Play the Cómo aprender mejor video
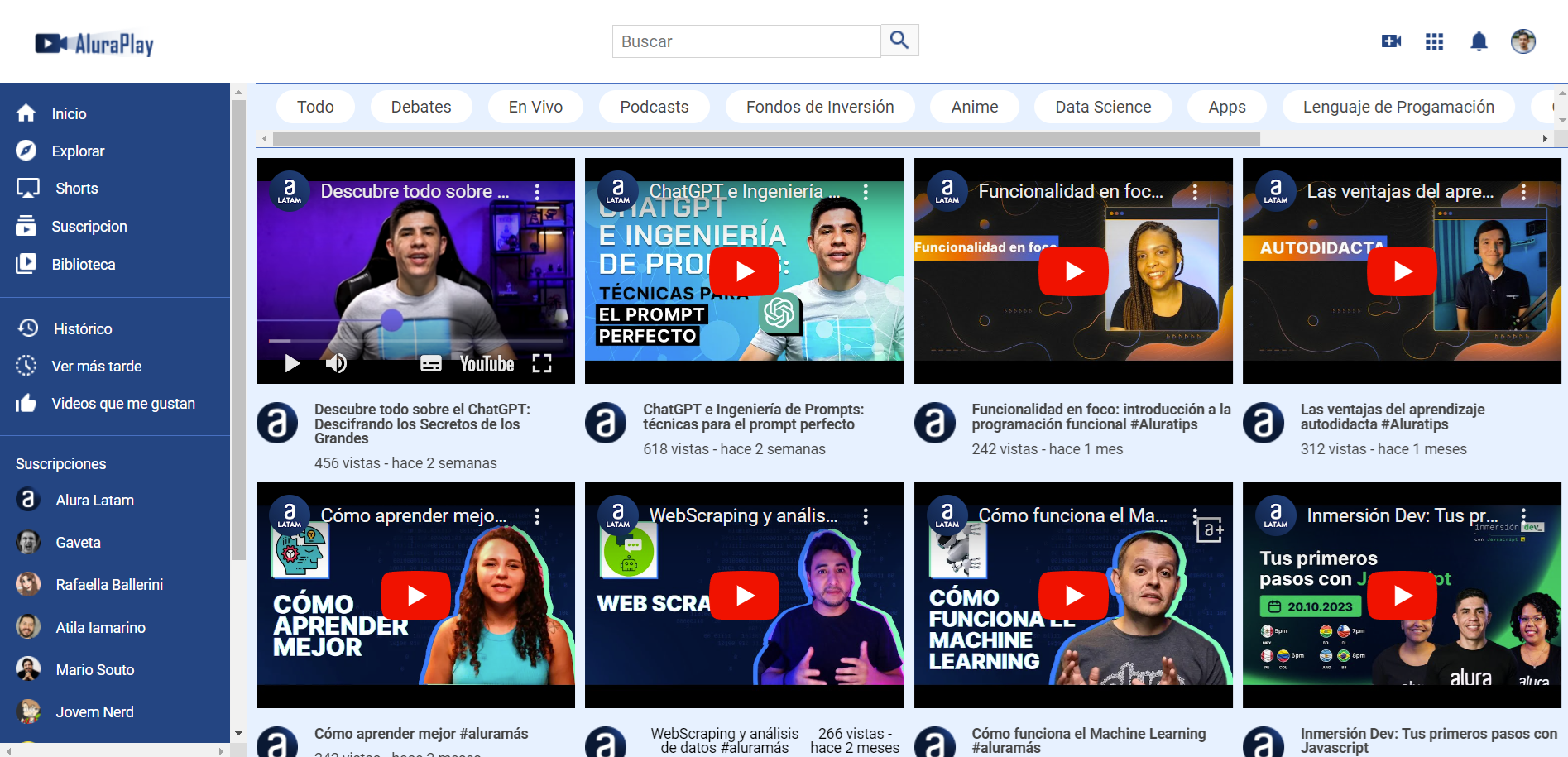The height and width of the screenshot is (757, 1568). 416,596
